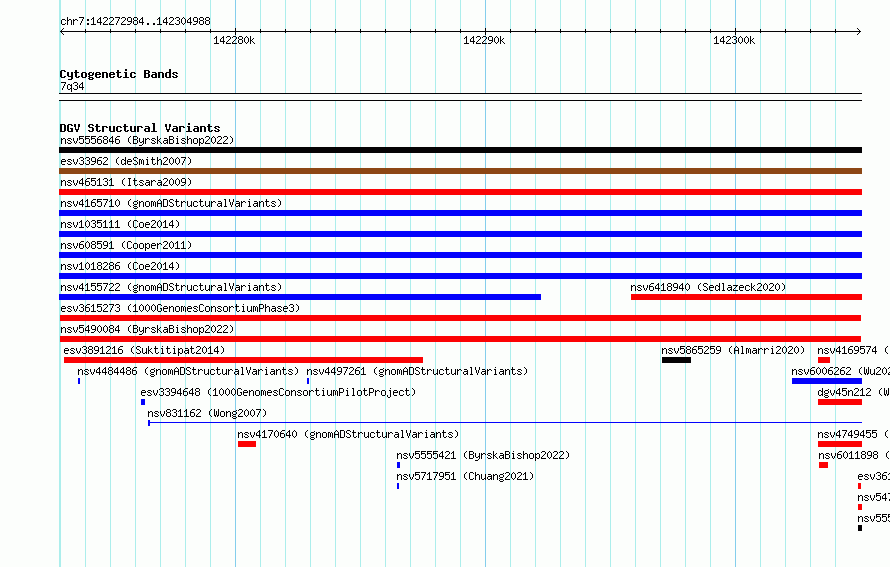Click the nsv5865259 (Almarri2020) label
Screen dimensions: 890x567
pyautogui.click(x=733, y=350)
